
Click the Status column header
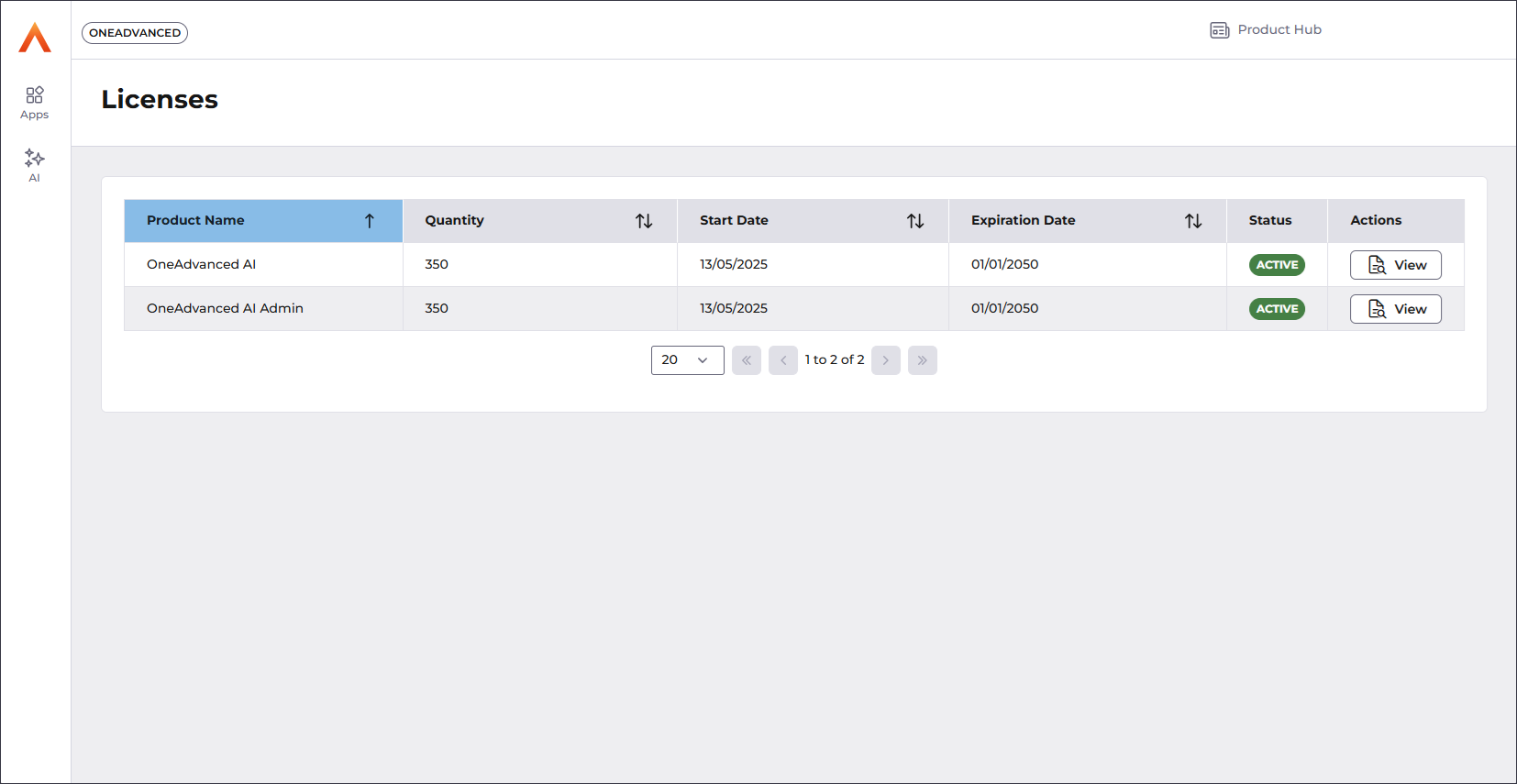pyautogui.click(x=1277, y=221)
